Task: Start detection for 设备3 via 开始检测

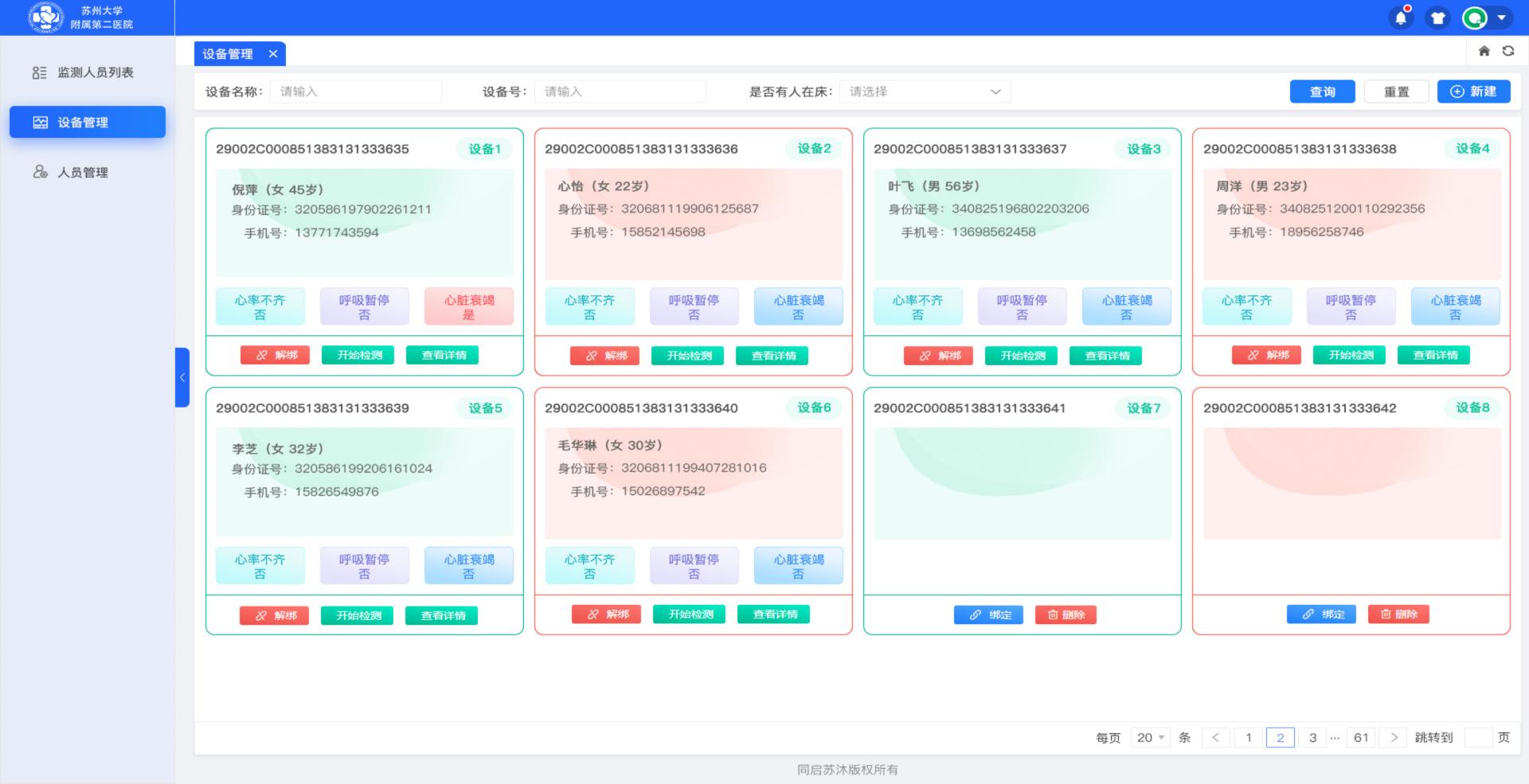Action: (1022, 355)
